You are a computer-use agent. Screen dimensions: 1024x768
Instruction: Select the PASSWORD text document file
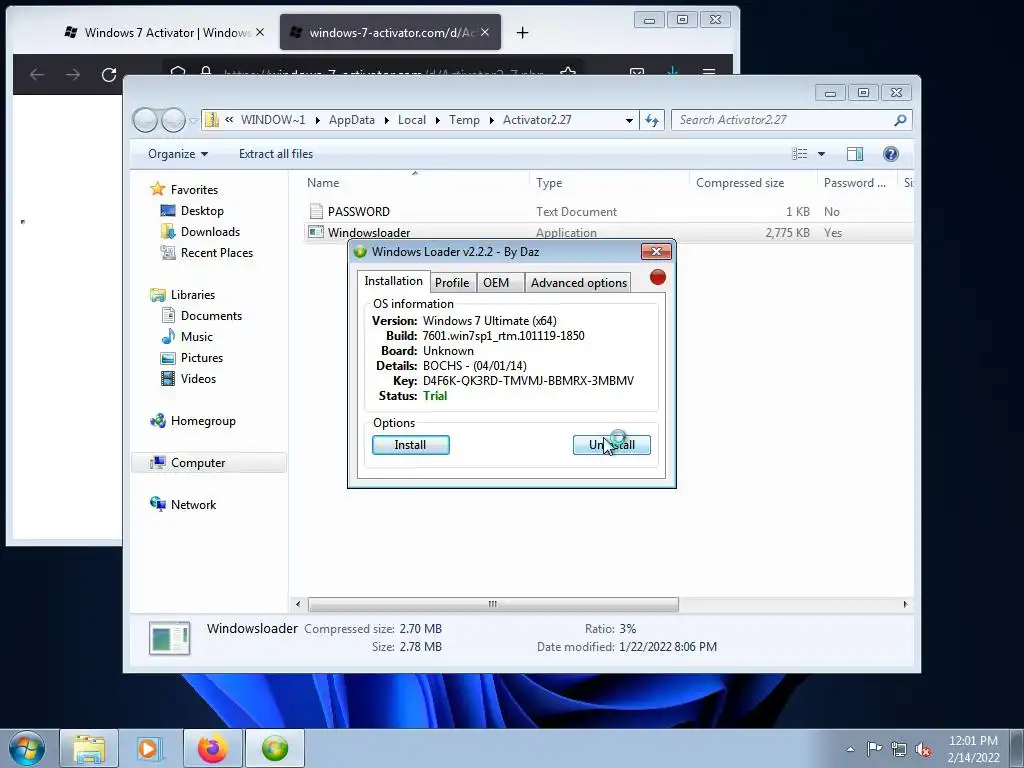(359, 212)
